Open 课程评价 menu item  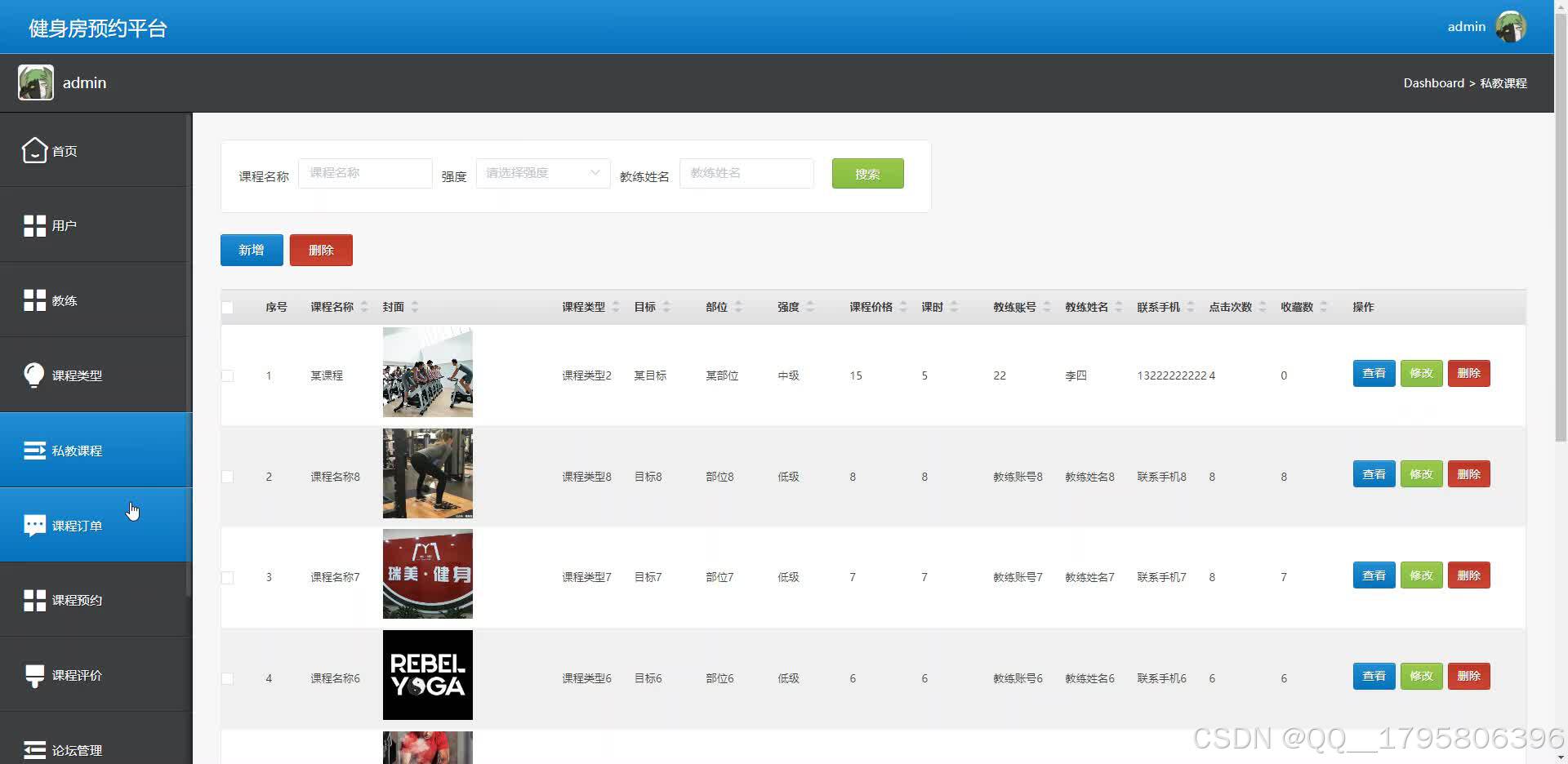click(x=96, y=675)
